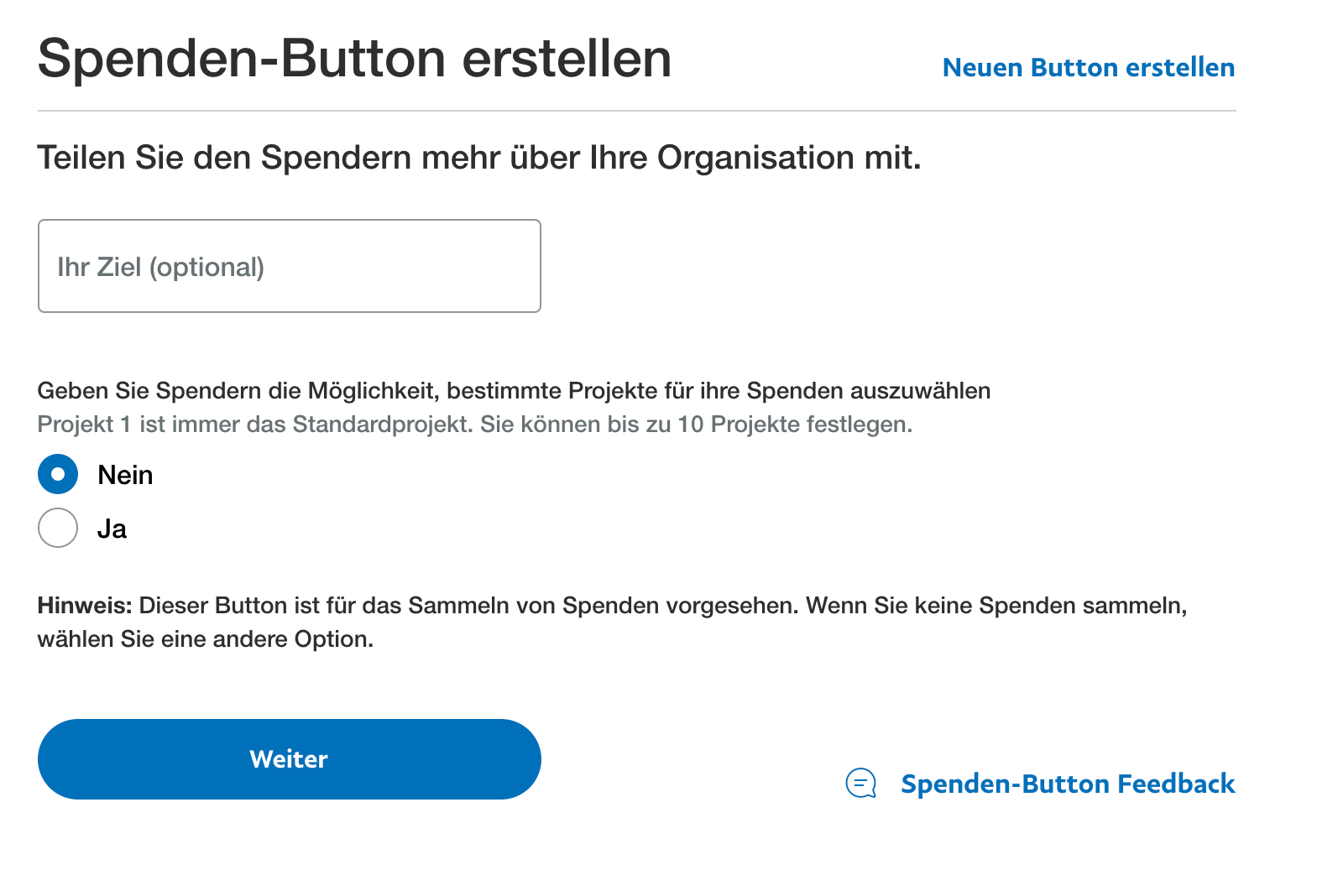Open the "Neuen Button erstellen" link
Viewport: 1317px width, 896px height.
coord(1088,68)
